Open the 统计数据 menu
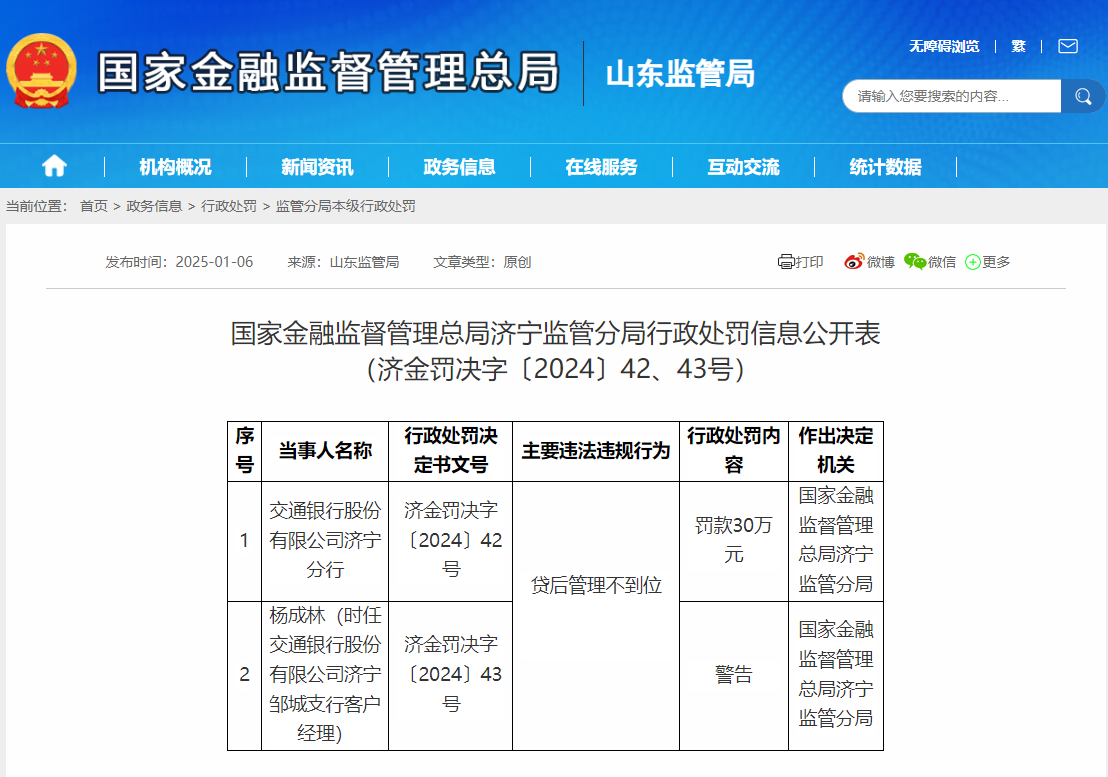Image resolution: width=1108 pixels, height=777 pixels. (885, 167)
